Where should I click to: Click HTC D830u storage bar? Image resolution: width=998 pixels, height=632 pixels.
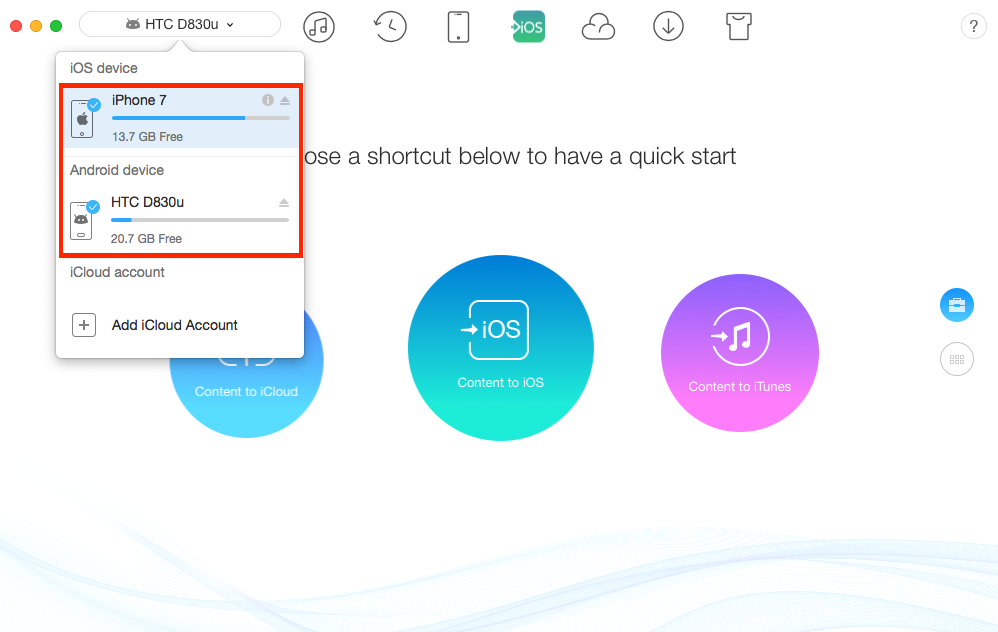pyautogui.click(x=200, y=220)
